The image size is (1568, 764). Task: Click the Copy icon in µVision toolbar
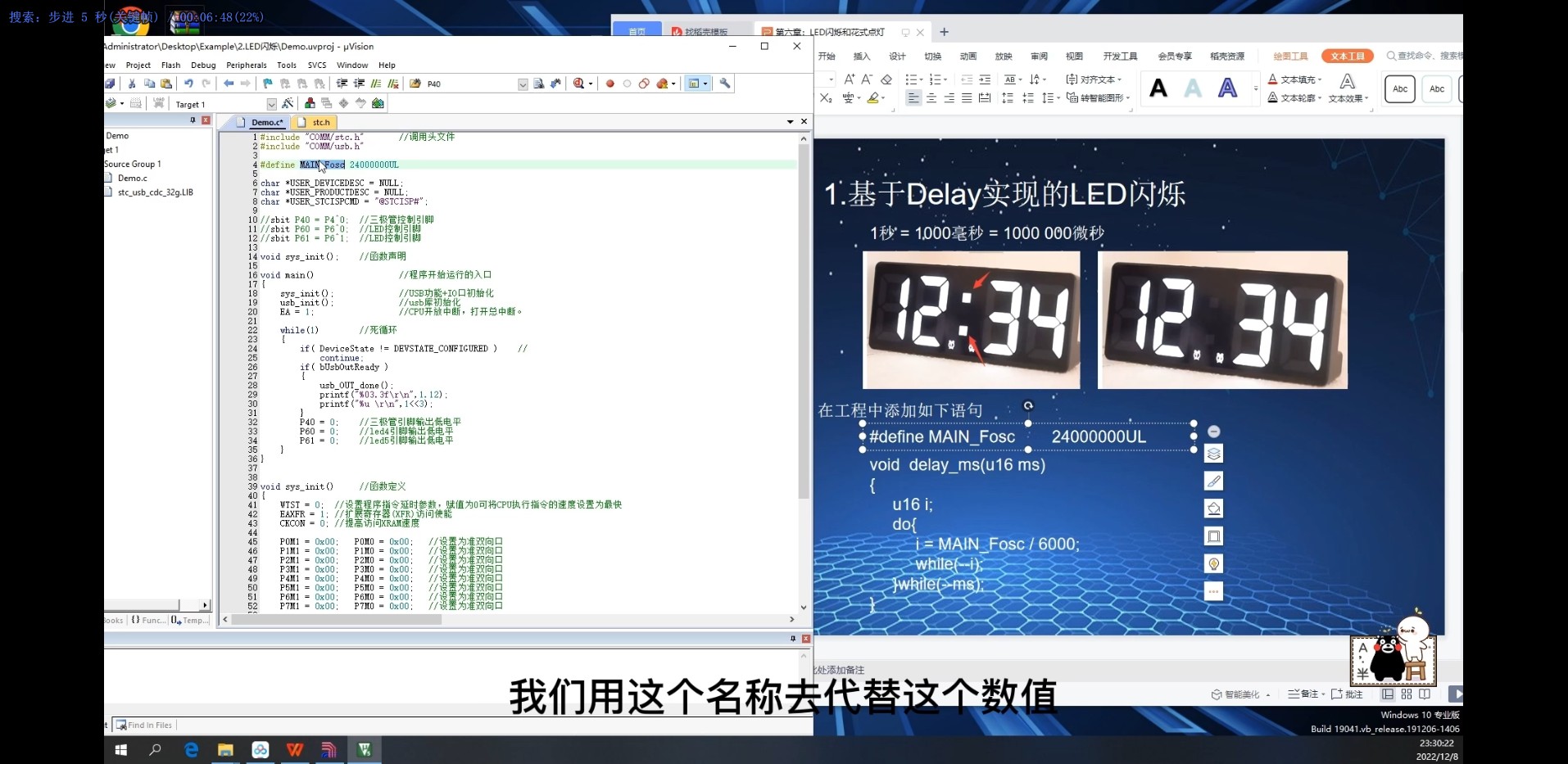coord(149,84)
